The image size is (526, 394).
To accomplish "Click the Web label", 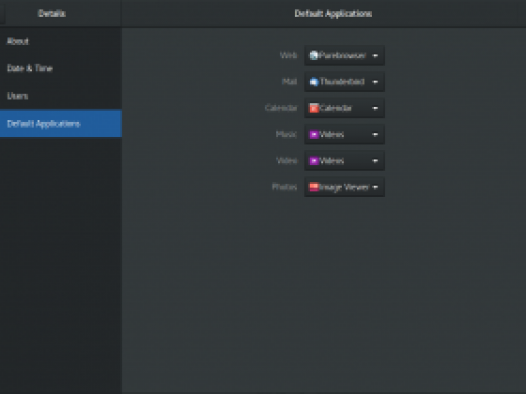I will (288, 55).
